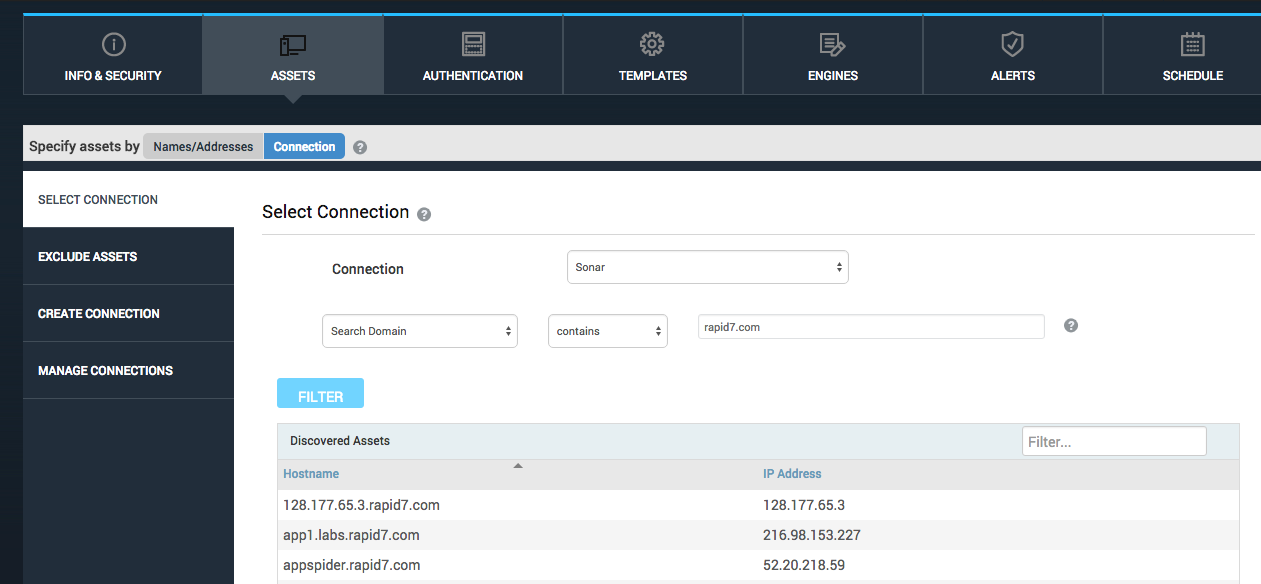Switch asset mode to Names/Addresses
Viewport: 1261px width, 584px height.
tap(203, 146)
